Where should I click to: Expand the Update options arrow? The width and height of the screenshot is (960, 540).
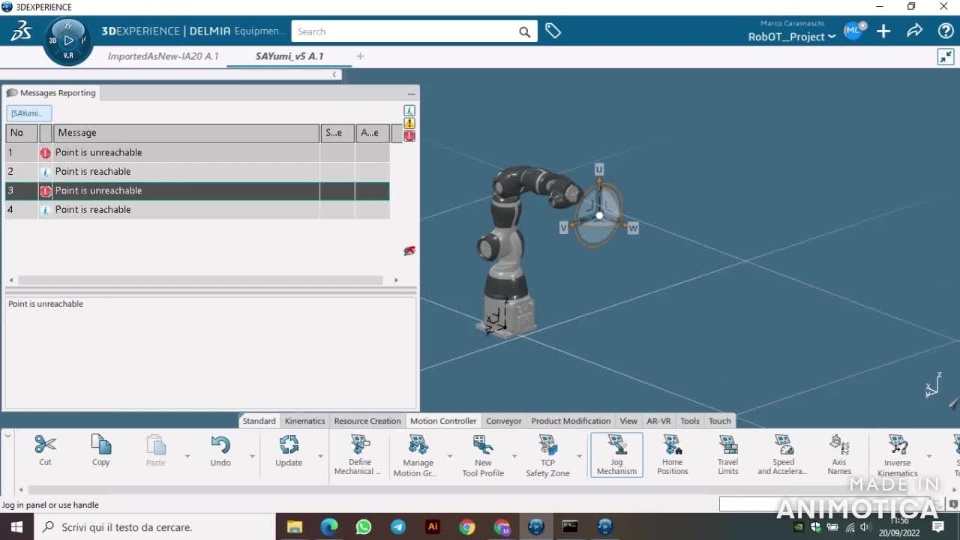point(320,456)
